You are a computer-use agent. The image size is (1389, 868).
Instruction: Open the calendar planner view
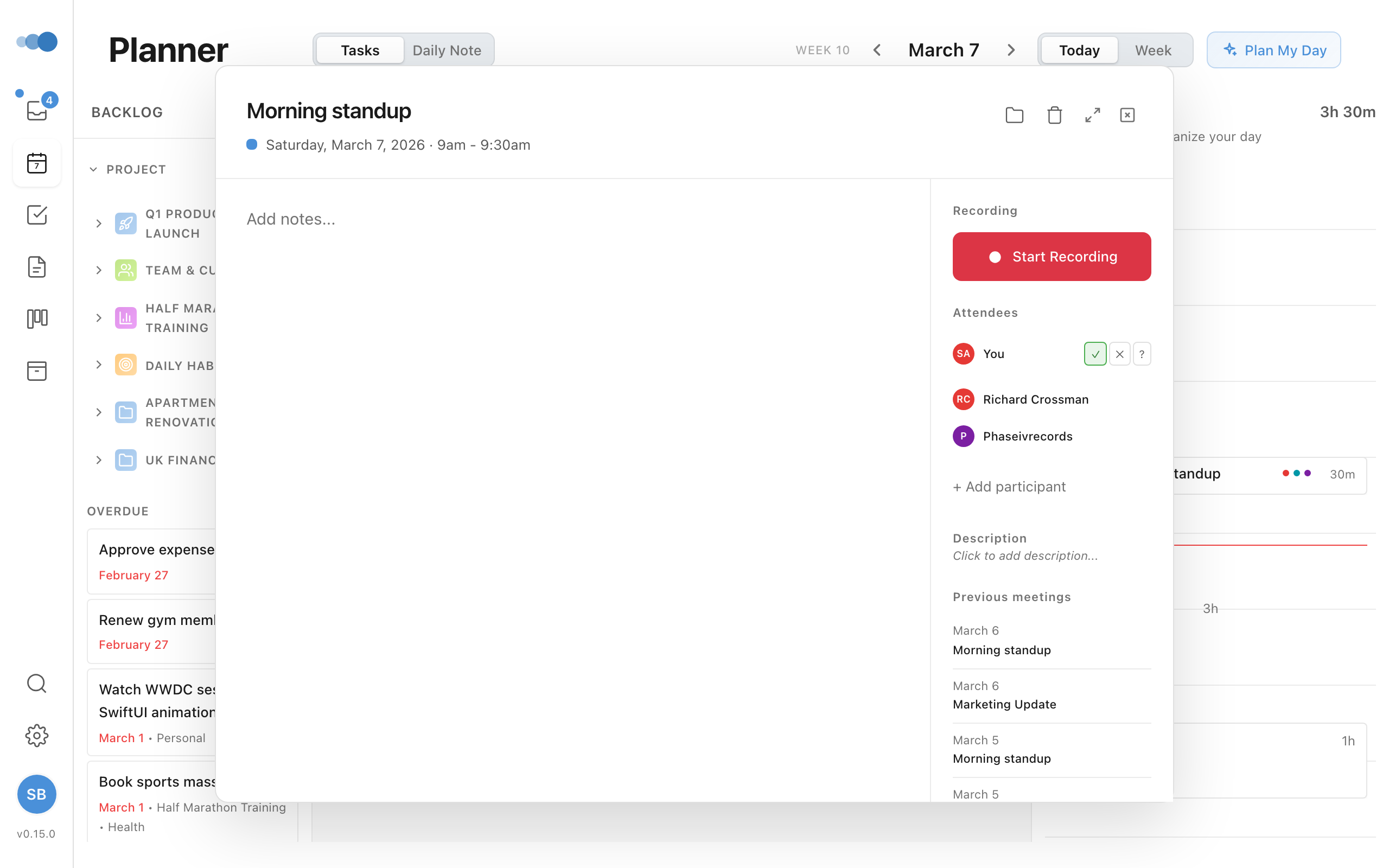[36, 163]
